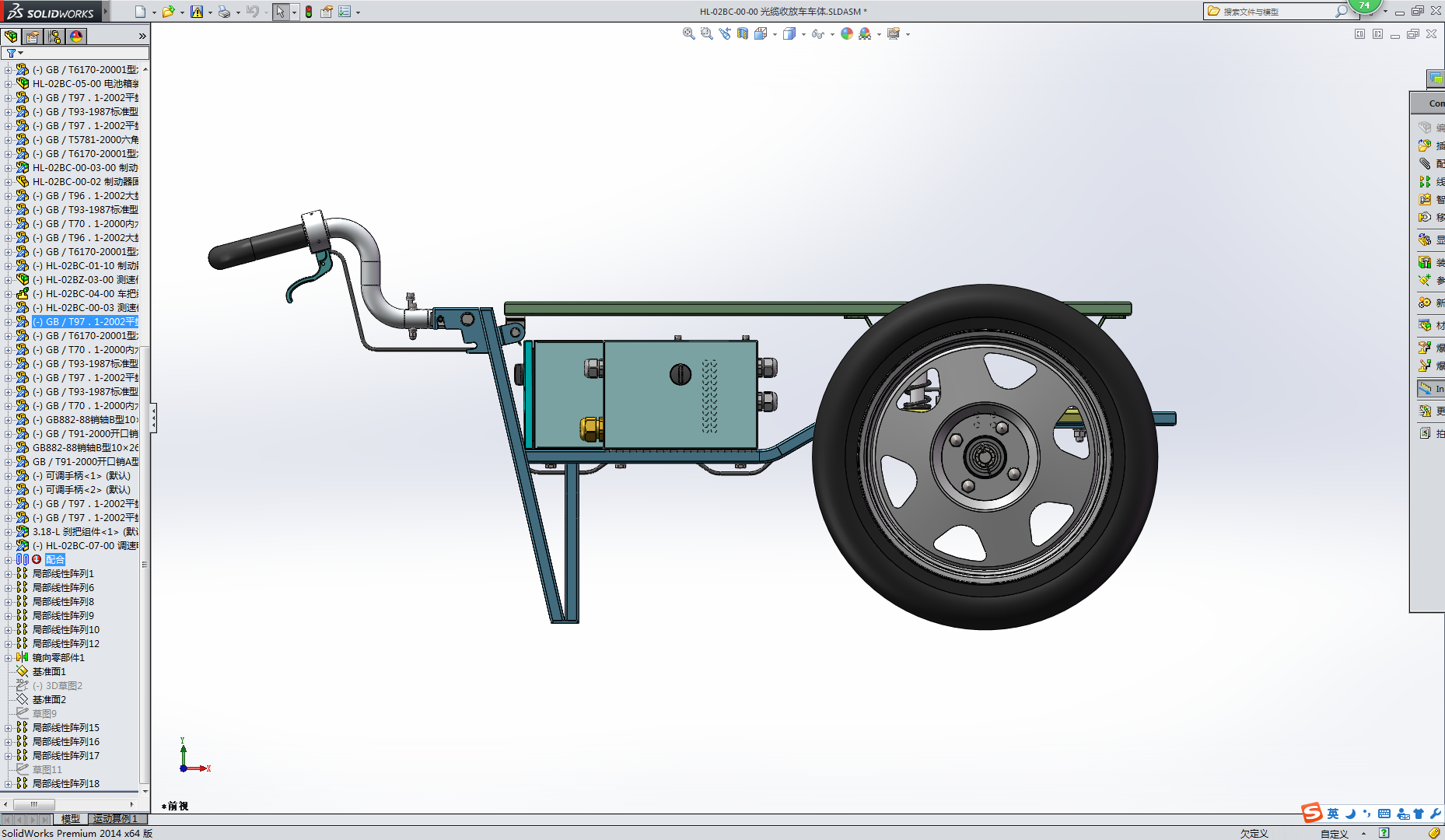Switch to the 模型 tab
The width and height of the screenshot is (1445, 840).
coord(71,819)
